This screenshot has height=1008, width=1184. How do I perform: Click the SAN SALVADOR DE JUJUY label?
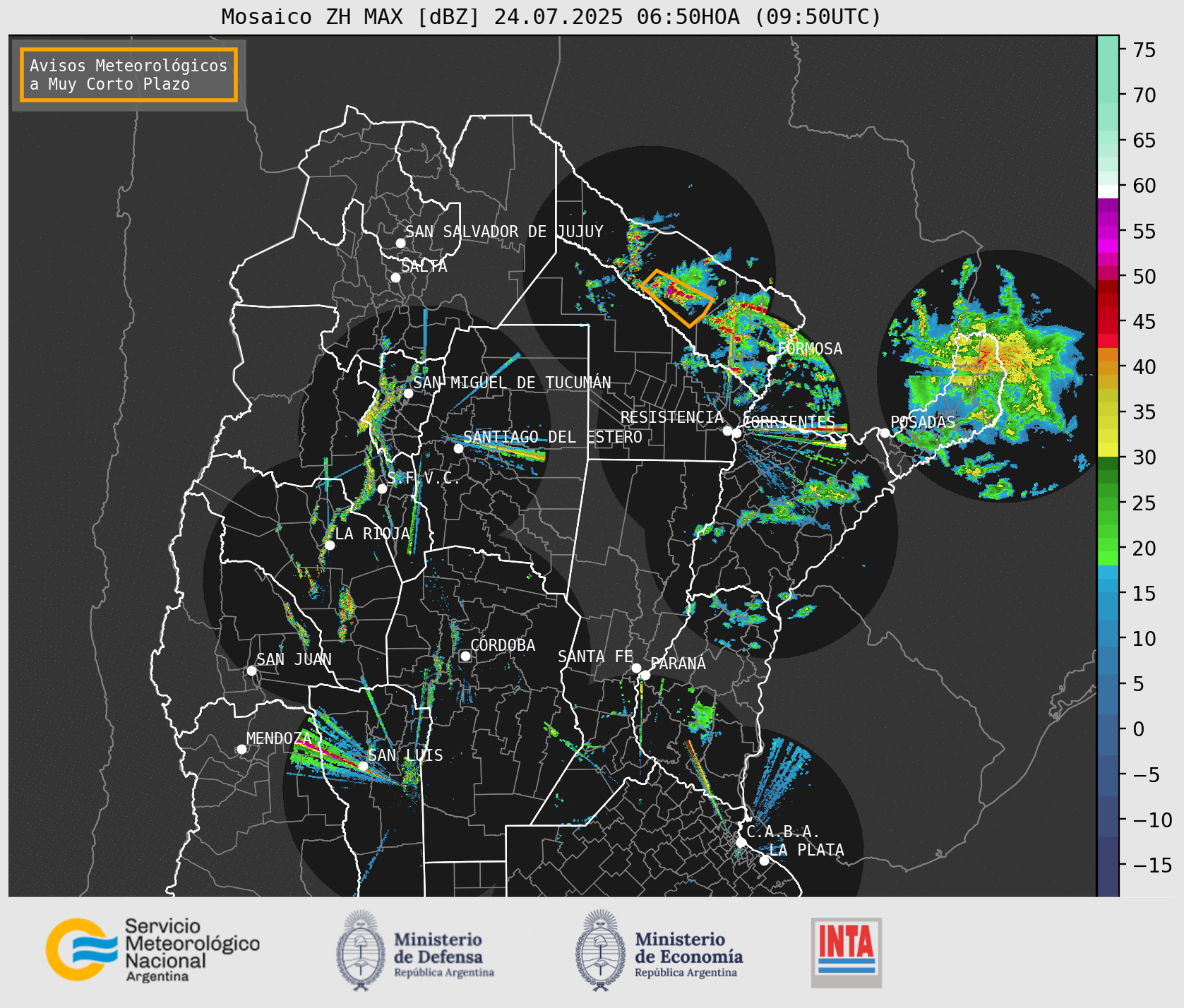[x=504, y=232]
